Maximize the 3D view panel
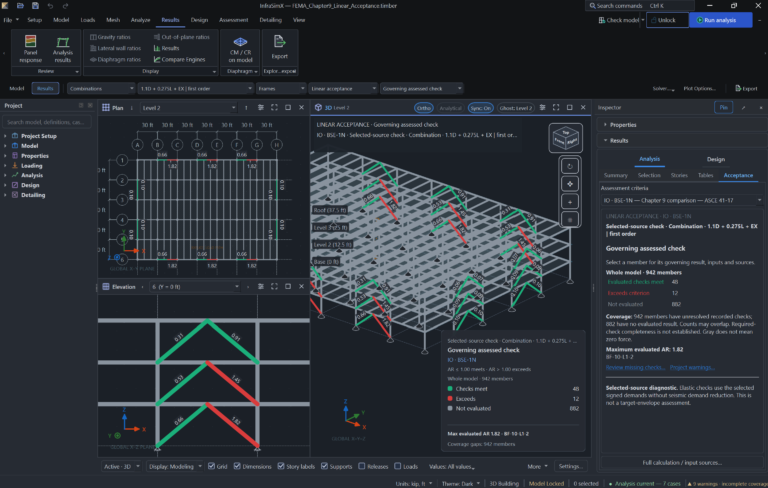 pos(570,107)
